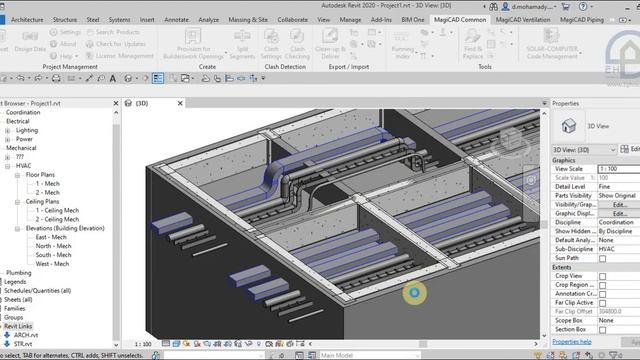Screen dimensions: 640x360
Task: Expand the ??? tree node
Action: click(7, 157)
